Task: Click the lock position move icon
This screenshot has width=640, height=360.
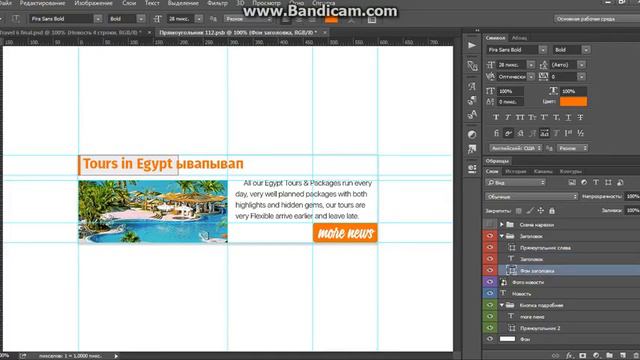Action: [x=540, y=211]
